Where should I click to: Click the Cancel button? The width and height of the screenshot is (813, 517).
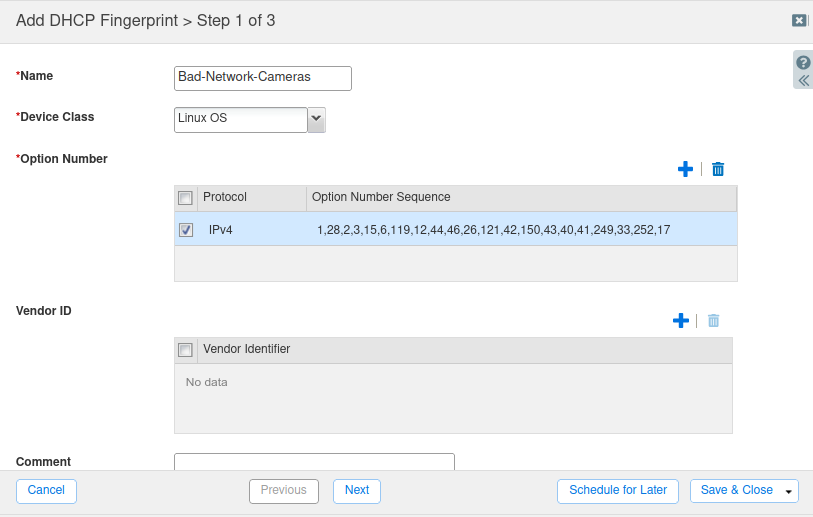(x=46, y=491)
